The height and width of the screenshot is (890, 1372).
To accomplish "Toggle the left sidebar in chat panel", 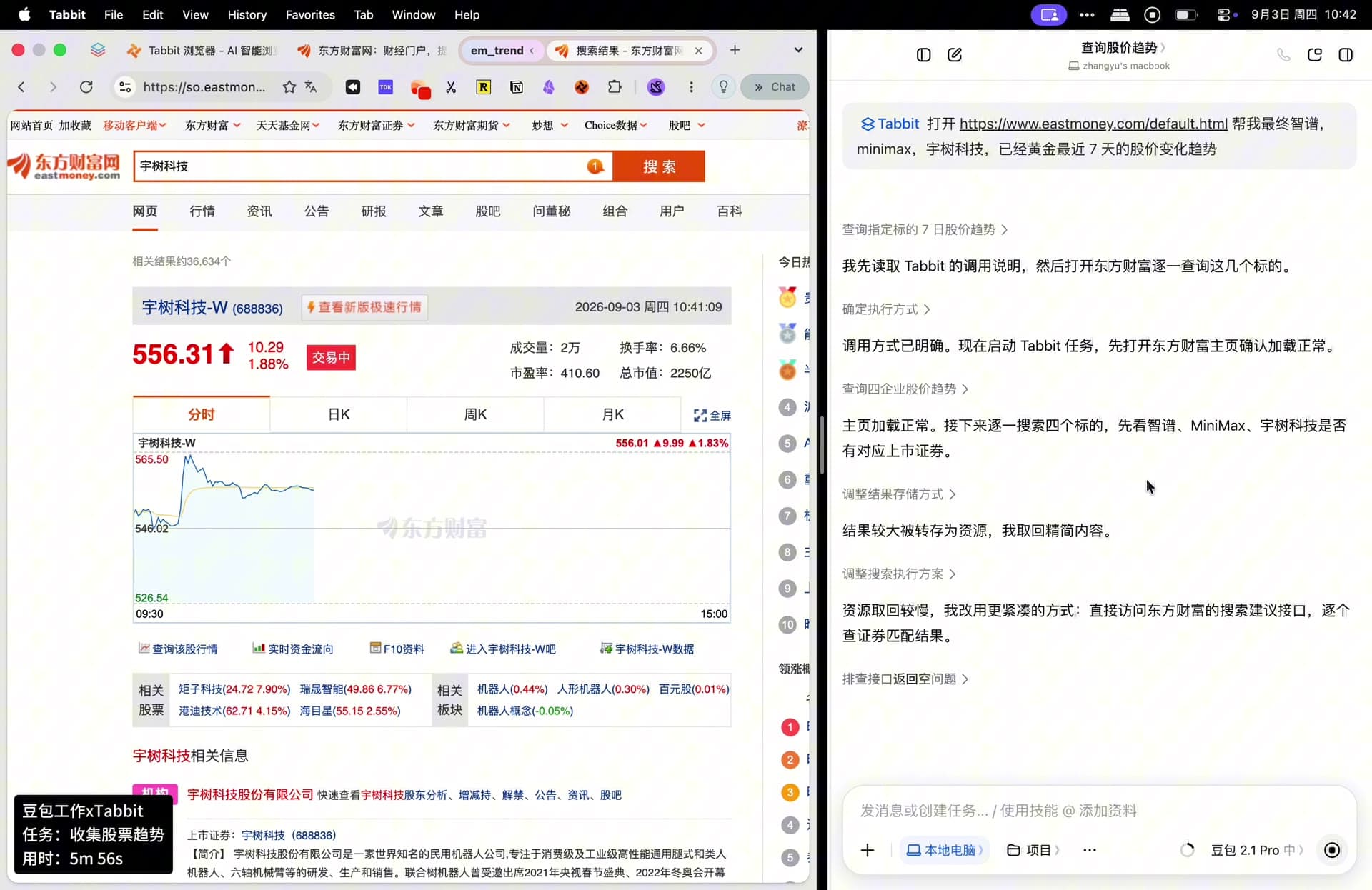I will click(923, 55).
